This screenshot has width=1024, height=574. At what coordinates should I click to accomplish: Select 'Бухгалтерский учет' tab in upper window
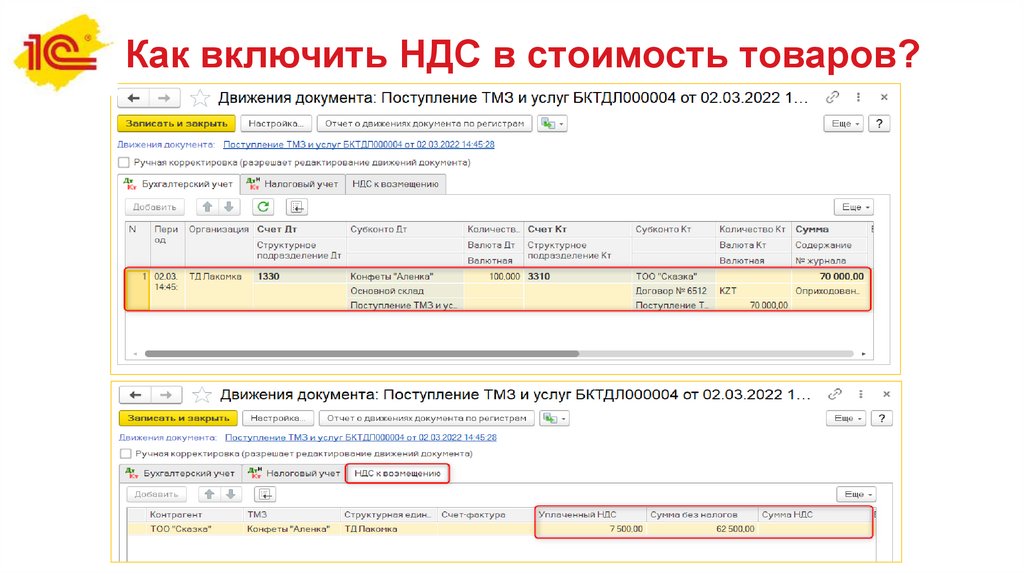pyautogui.click(x=179, y=184)
